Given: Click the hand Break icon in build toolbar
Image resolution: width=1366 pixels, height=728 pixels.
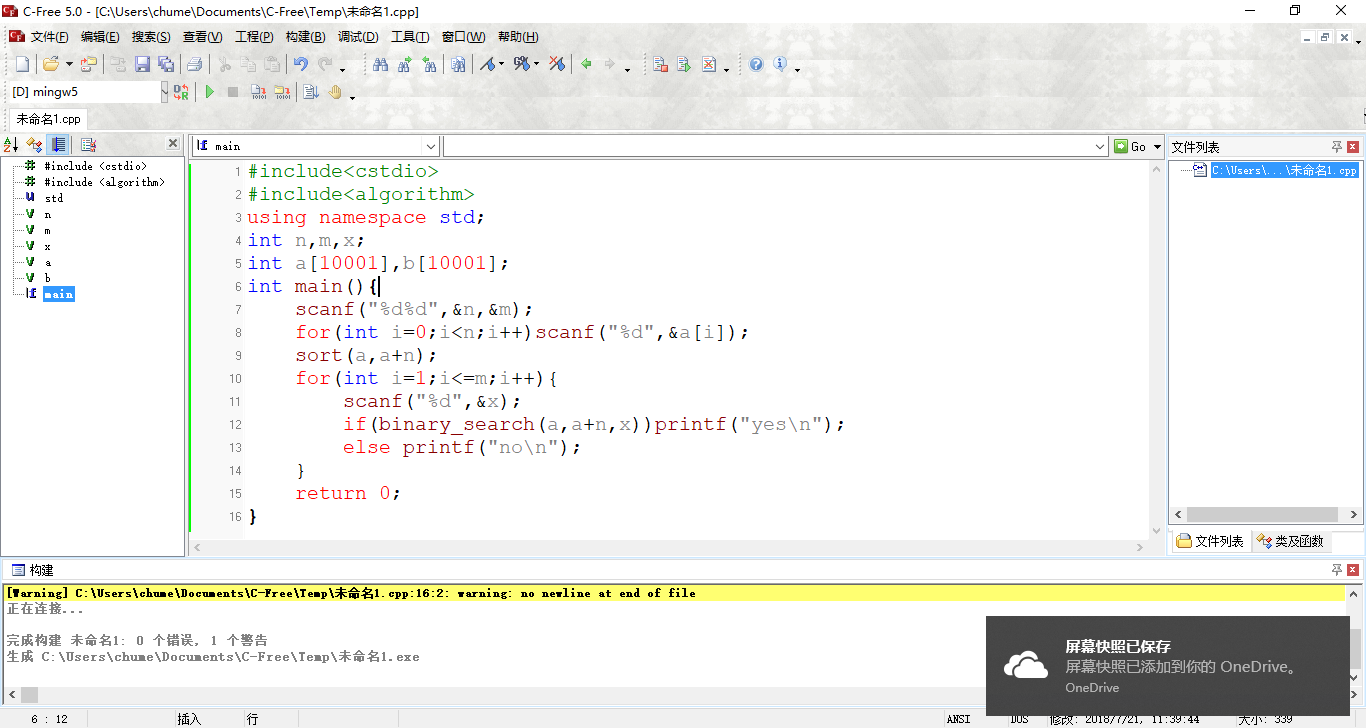Looking at the screenshot, I should click(x=335, y=92).
